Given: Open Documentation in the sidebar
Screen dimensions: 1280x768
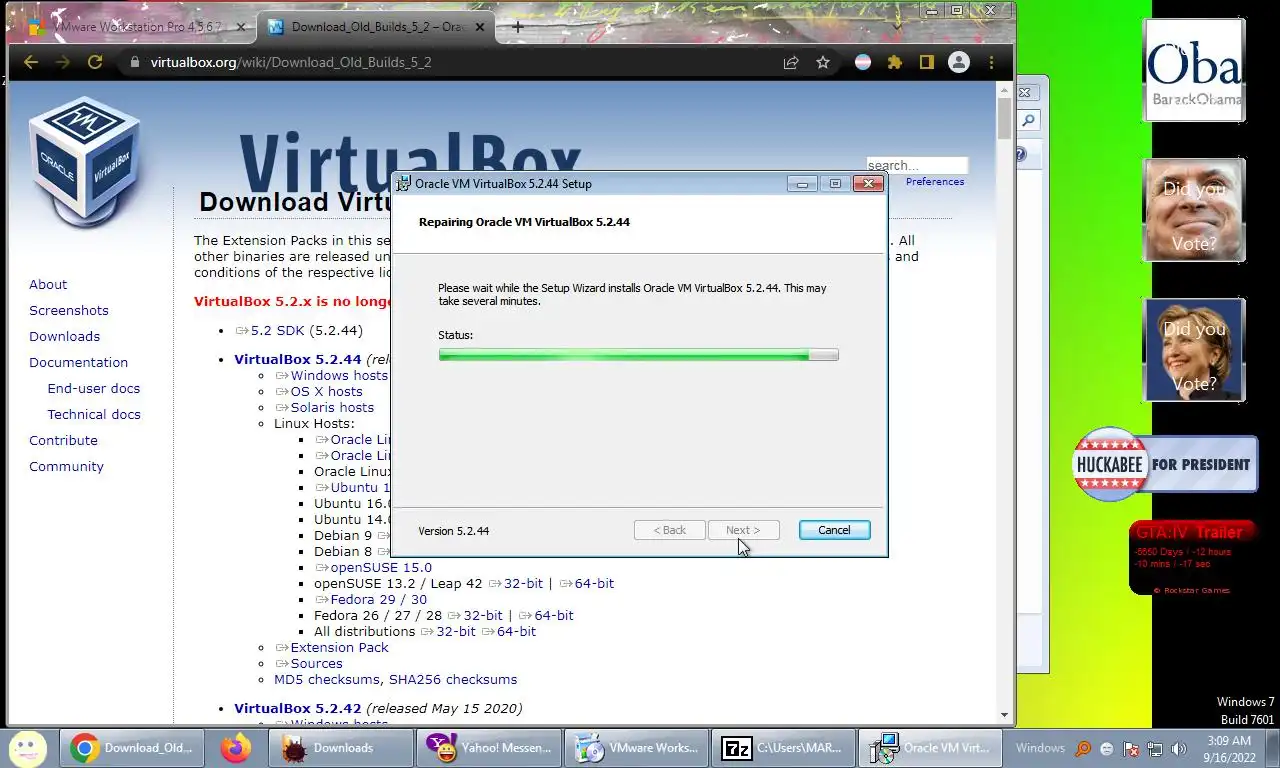Looking at the screenshot, I should [x=78, y=363].
